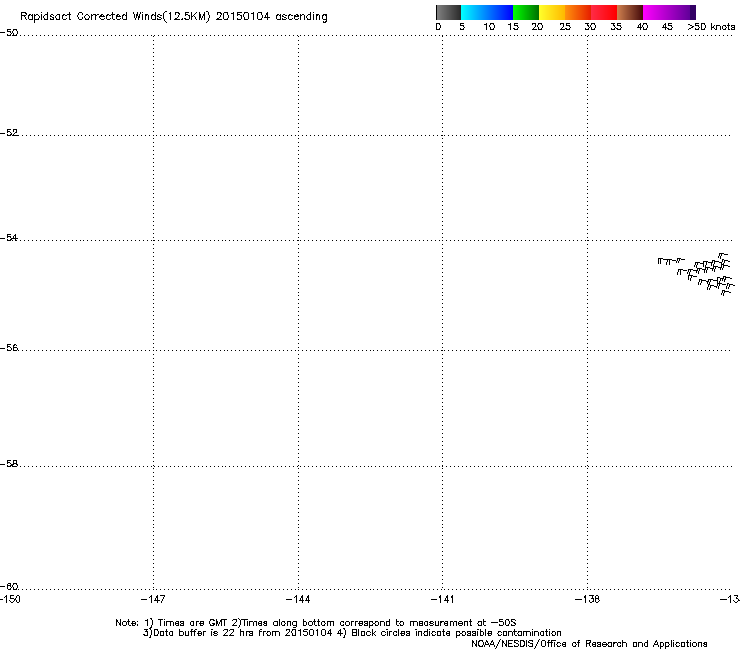Click the legend label '10'

489,27
